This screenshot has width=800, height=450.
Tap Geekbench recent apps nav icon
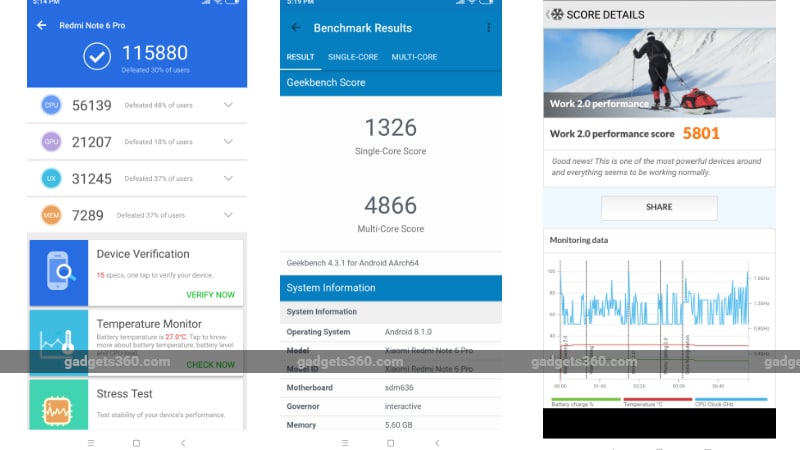pyautogui.click(x=345, y=443)
